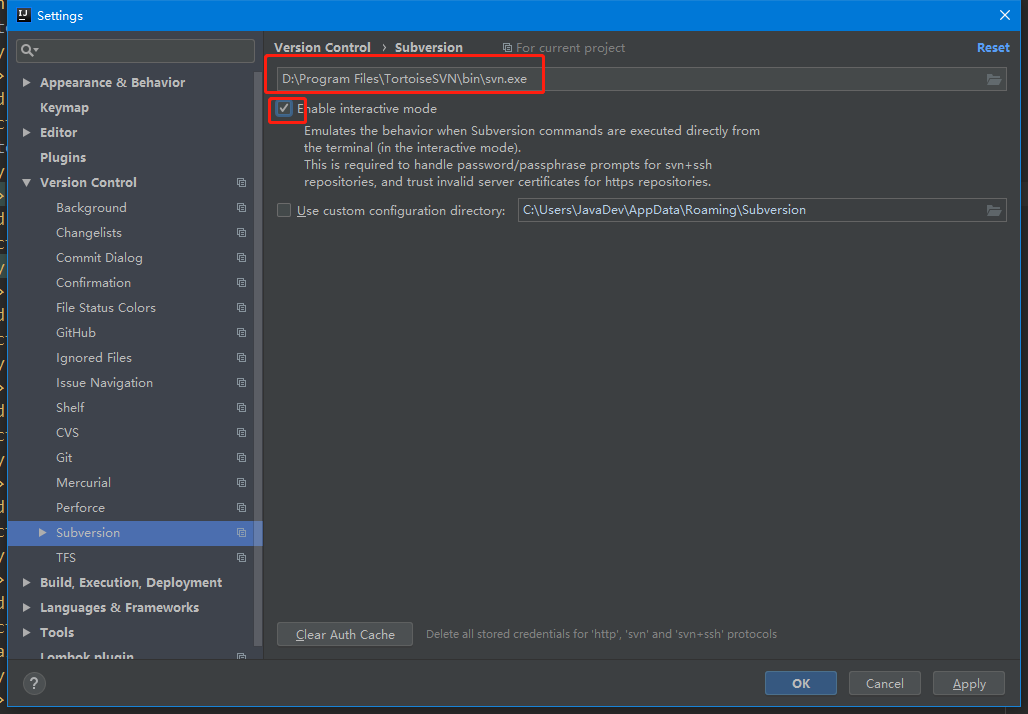The height and width of the screenshot is (714, 1028).
Task: Expand the Tools section
Action: (26, 633)
